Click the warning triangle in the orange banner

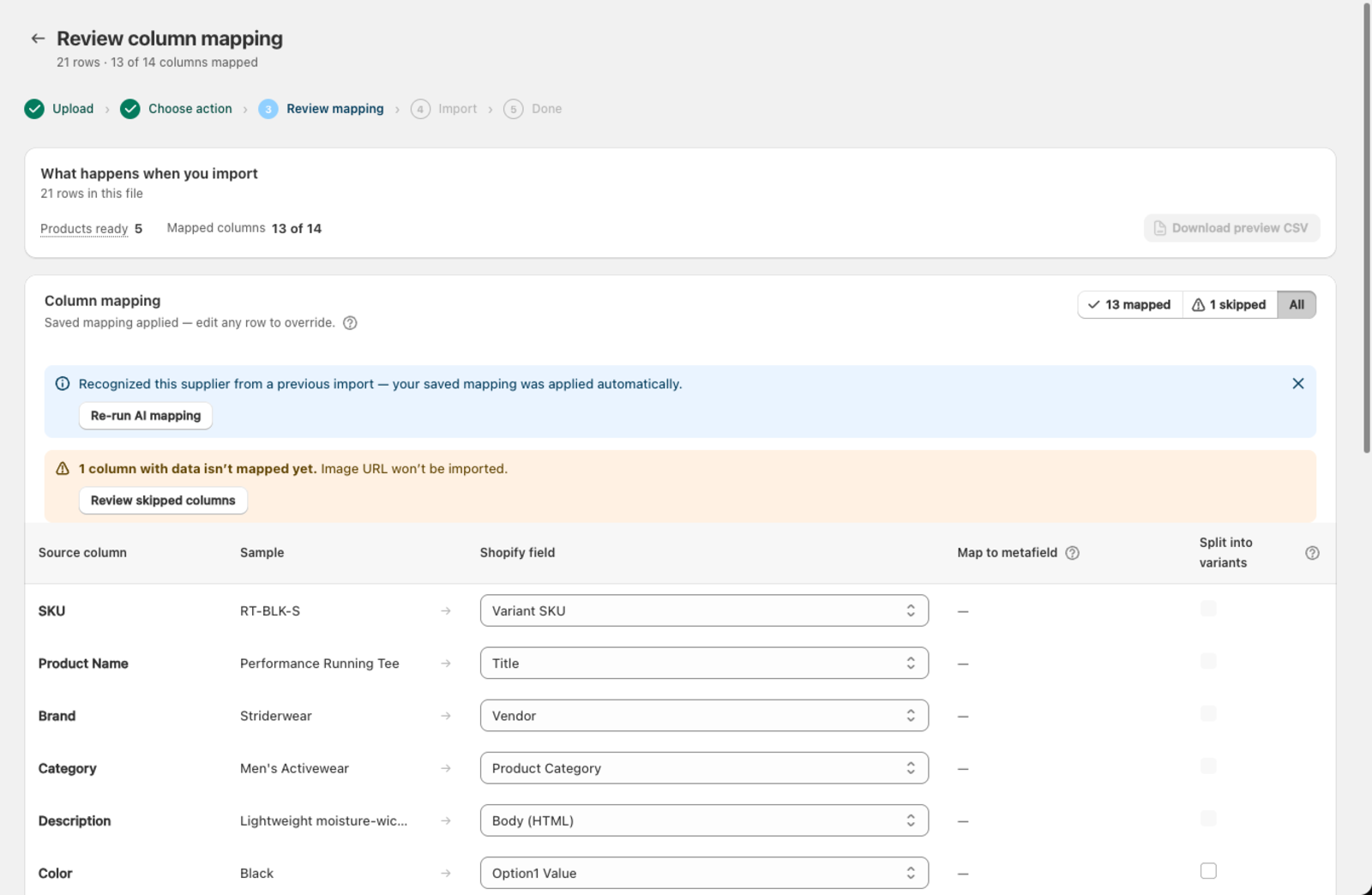coord(63,469)
